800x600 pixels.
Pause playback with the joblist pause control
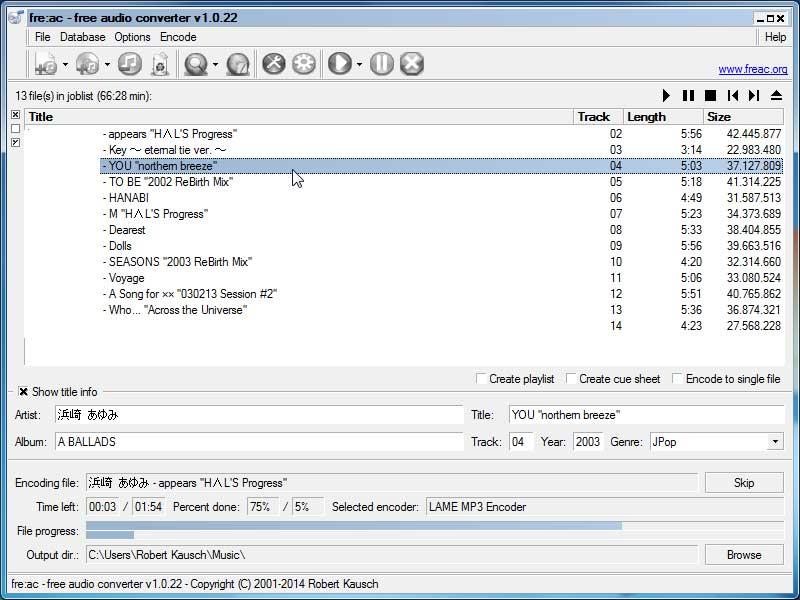pos(688,95)
